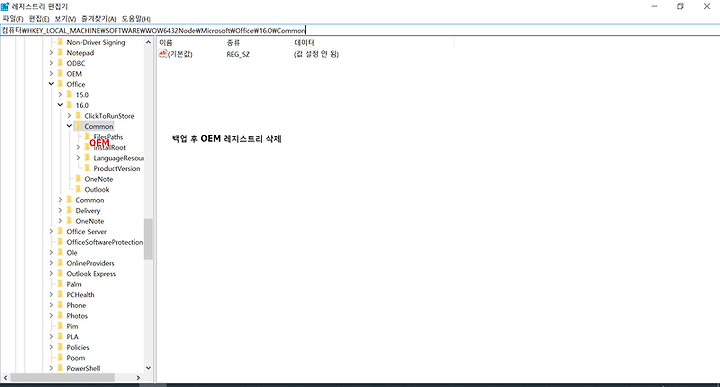Screen dimensions: 720x387
Task: Click the tree pane scroll-left arrow
Action: 5,377
